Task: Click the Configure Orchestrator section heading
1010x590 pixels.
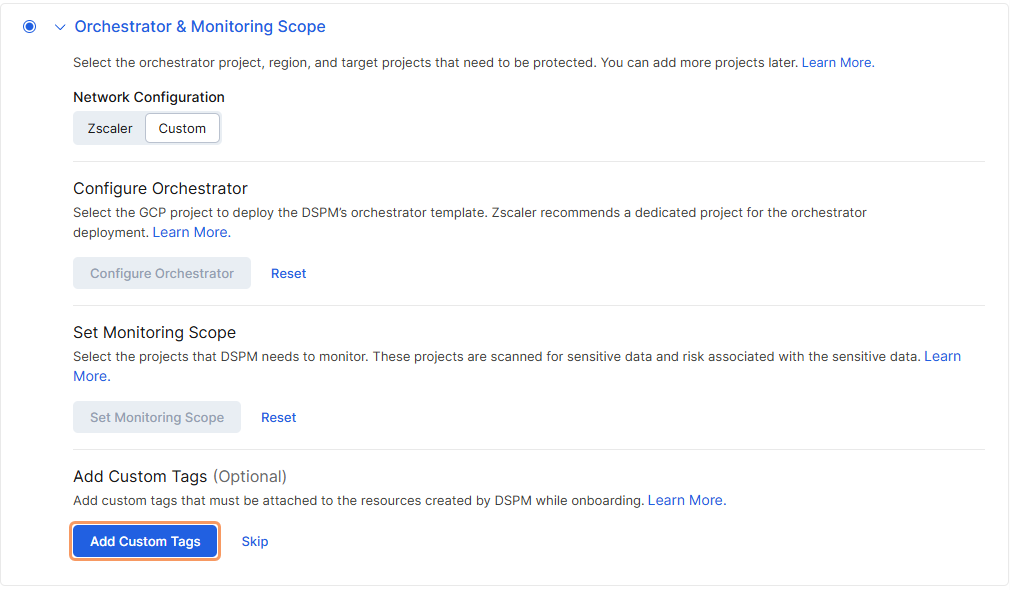Action: point(160,188)
